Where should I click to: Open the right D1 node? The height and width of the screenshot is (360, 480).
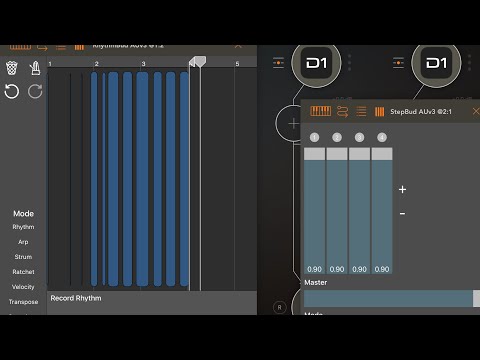pyautogui.click(x=436, y=63)
